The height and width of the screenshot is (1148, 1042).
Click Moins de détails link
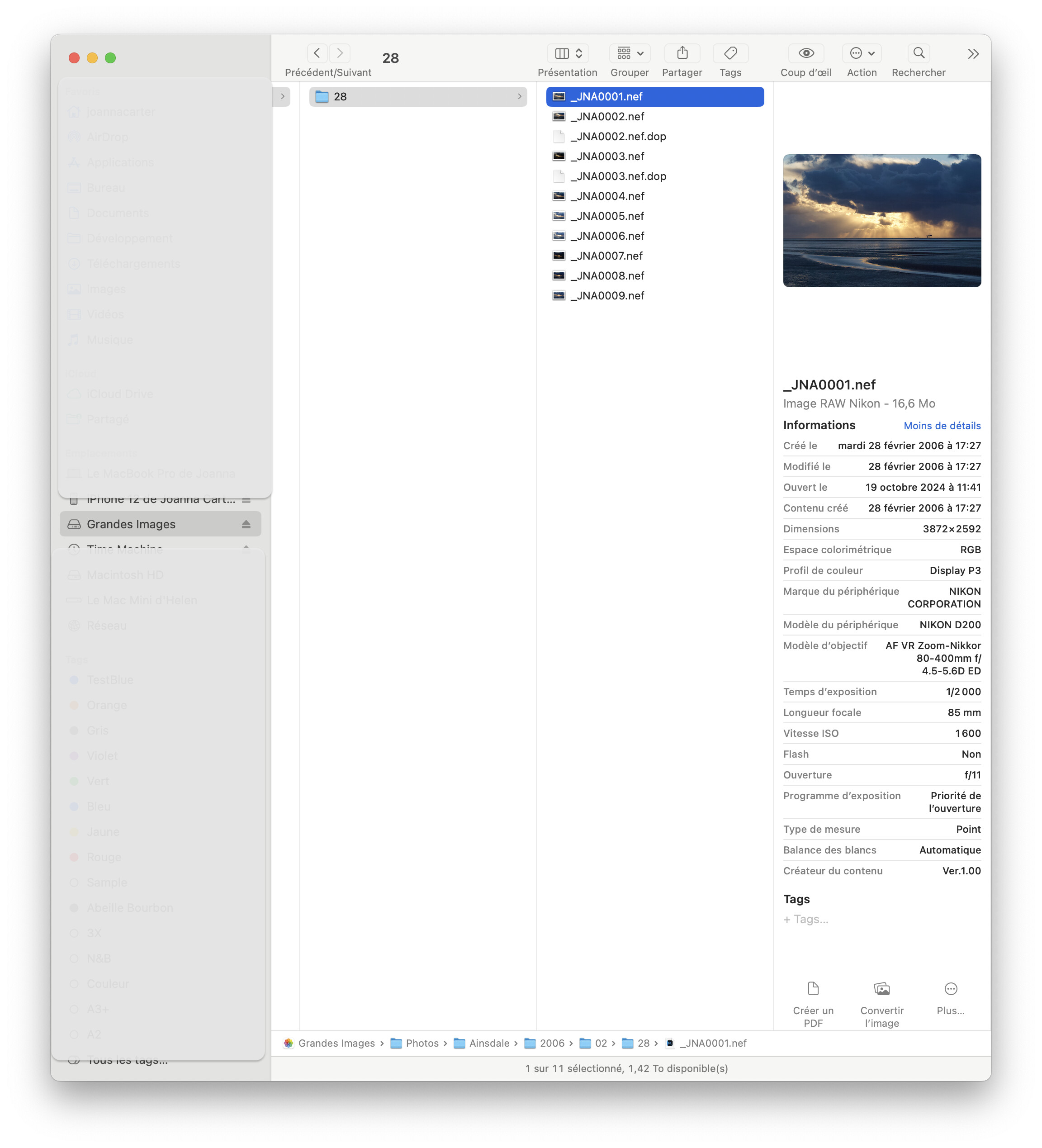(942, 426)
